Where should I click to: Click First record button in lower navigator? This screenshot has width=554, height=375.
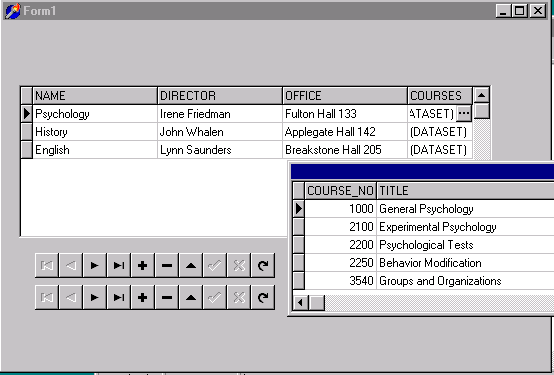[x=47, y=297]
